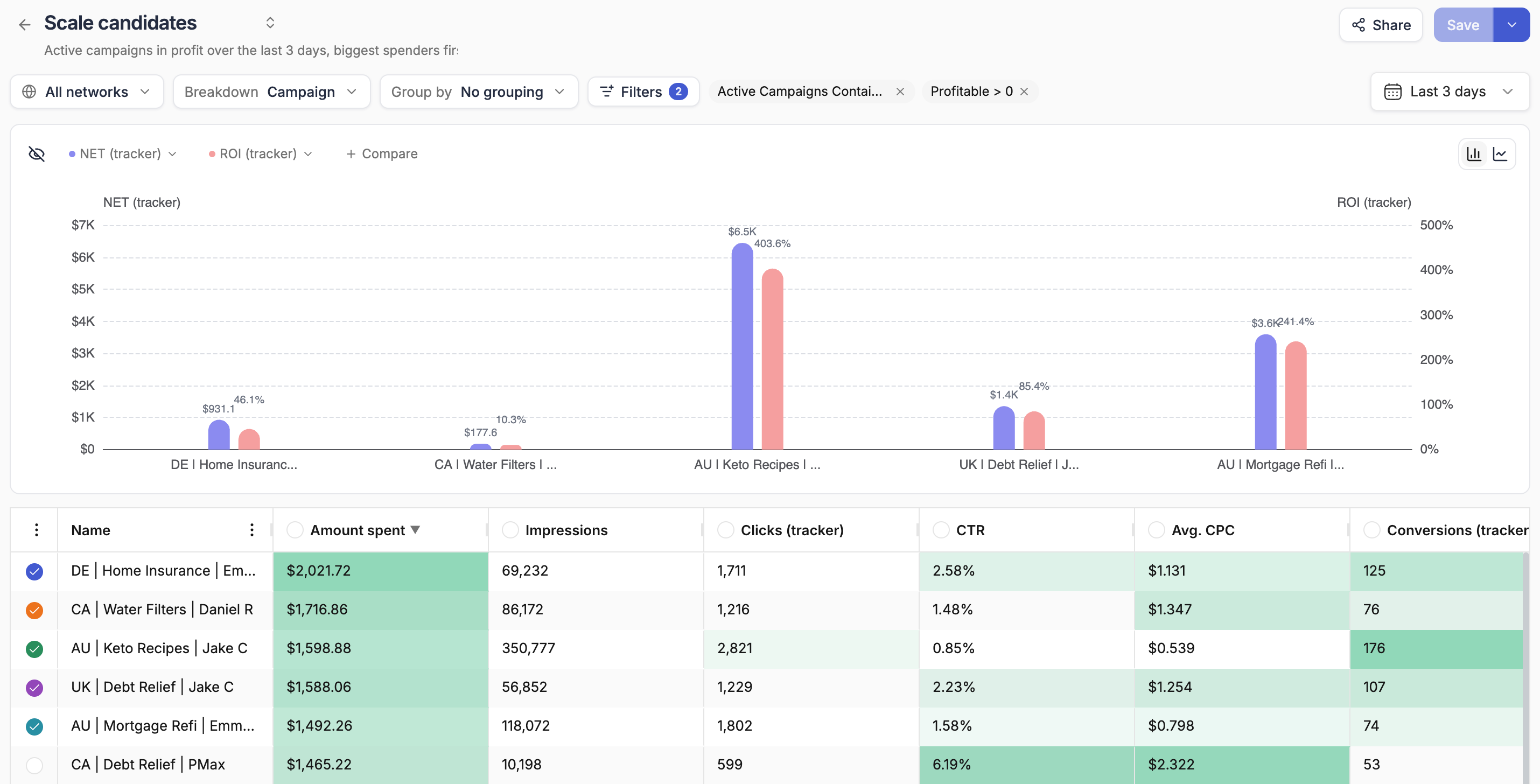Screen dimensions: 1540x784
Task: Click the 1,229 clicks cell
Action: [811, 687]
